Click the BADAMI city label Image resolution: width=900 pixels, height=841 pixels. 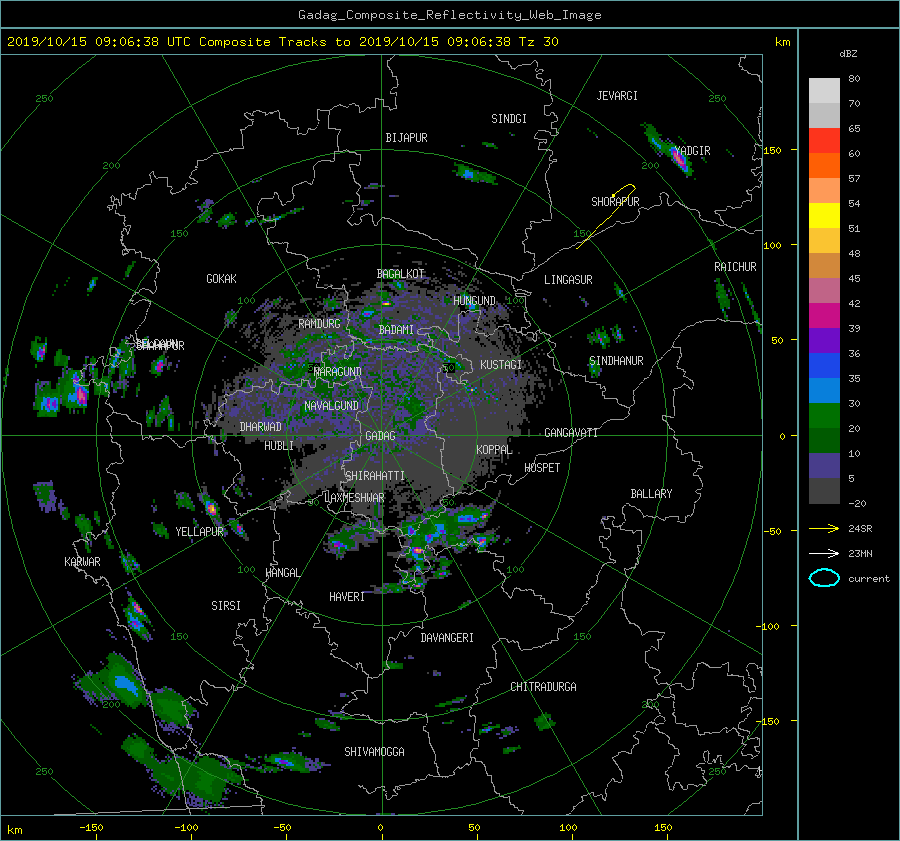point(396,330)
